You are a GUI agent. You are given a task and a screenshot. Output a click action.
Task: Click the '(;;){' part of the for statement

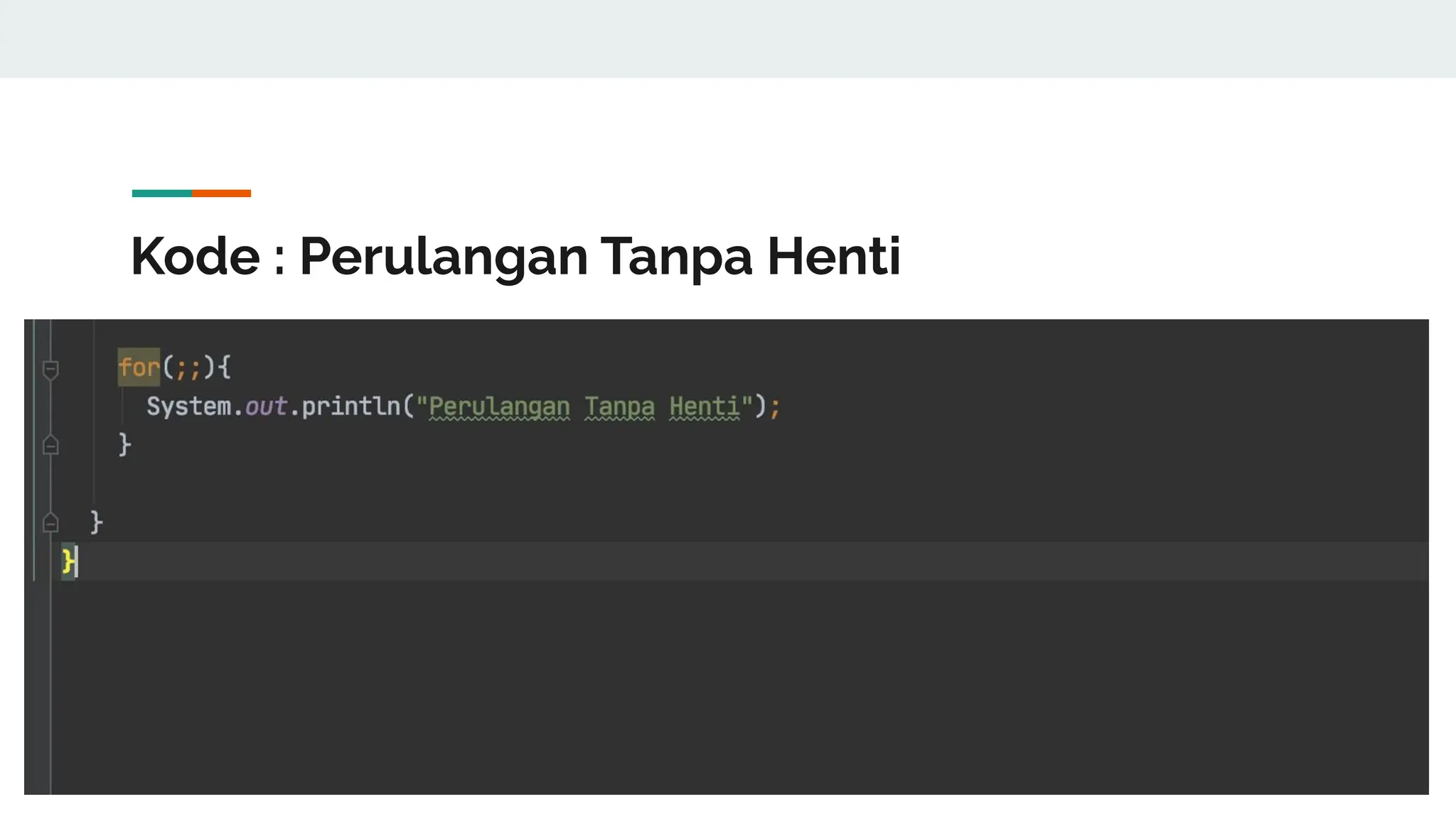196,368
